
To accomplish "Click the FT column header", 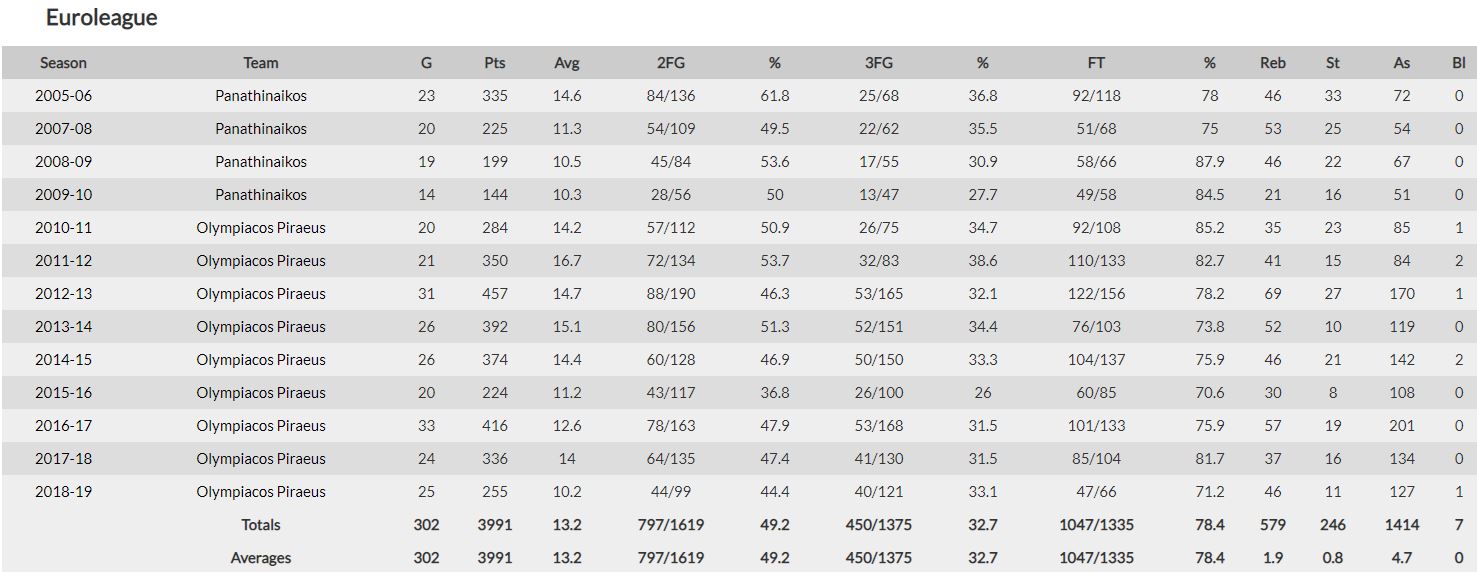I will point(1096,63).
